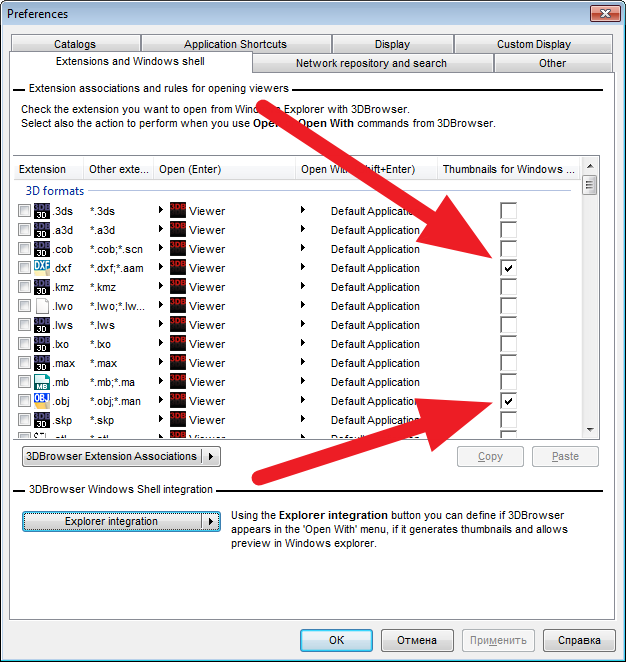Click the MB Maya file icon
The image size is (626, 662).
42,382
